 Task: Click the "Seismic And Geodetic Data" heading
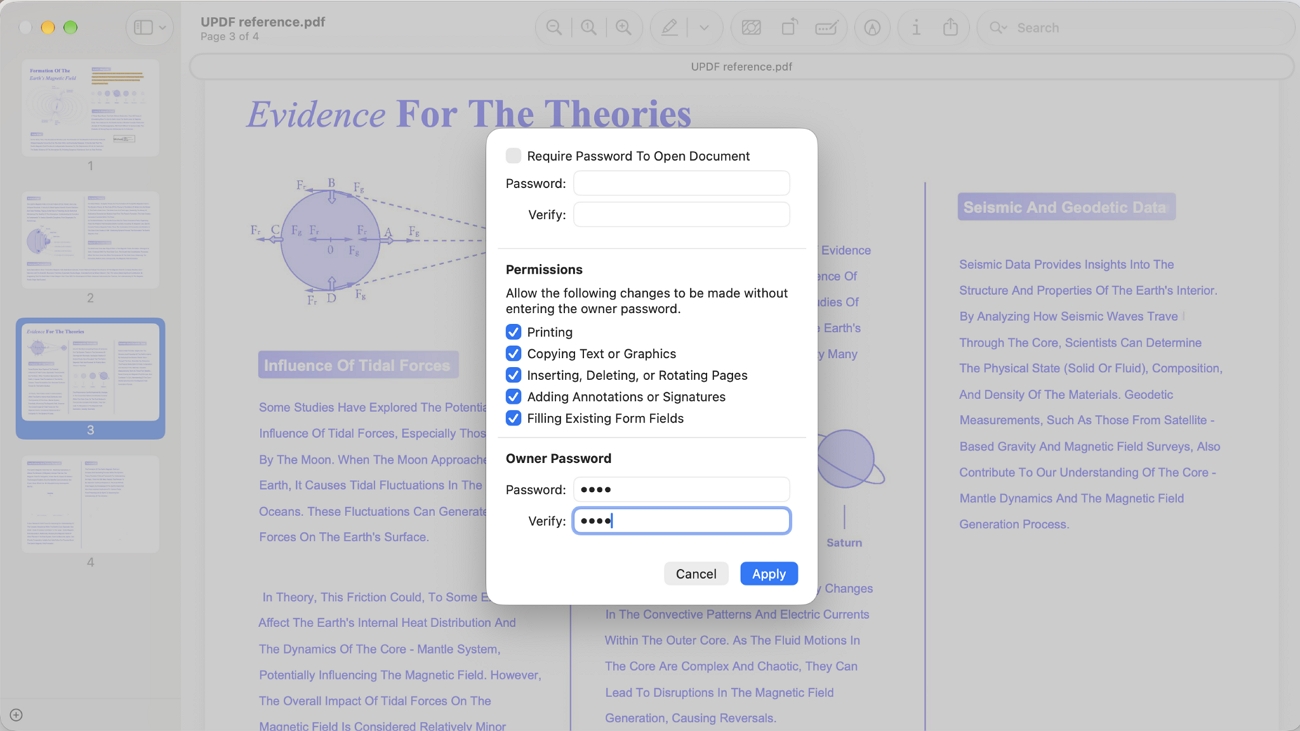[1065, 207]
